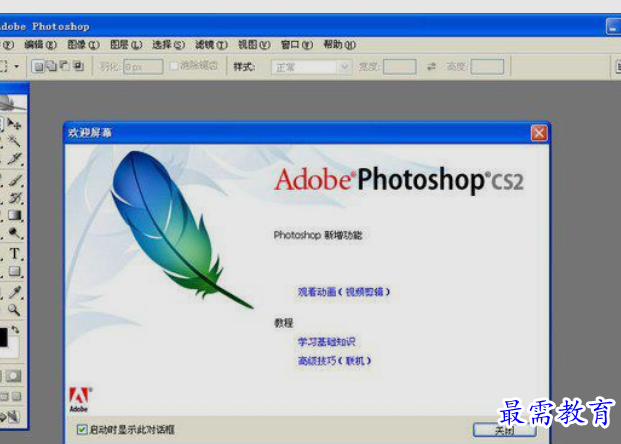
Task: Select the Rectangle shape tool
Action: tap(14, 271)
